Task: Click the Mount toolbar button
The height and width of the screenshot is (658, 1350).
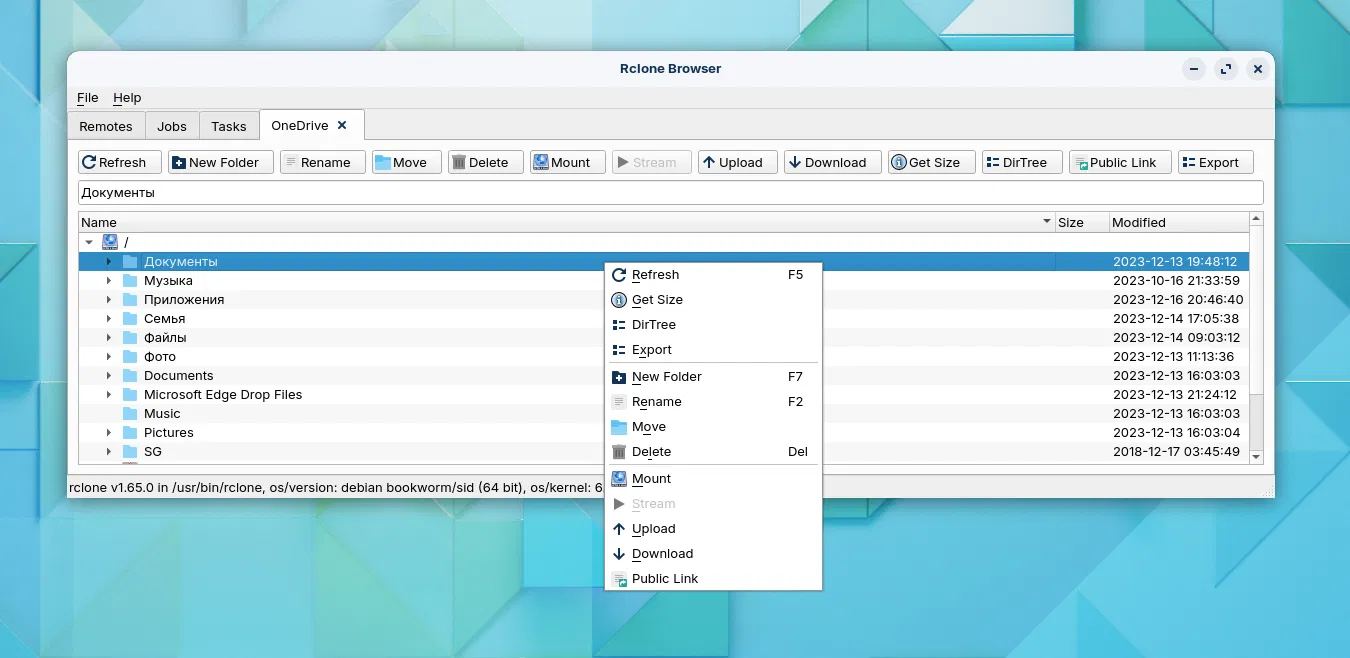Action: tap(567, 162)
